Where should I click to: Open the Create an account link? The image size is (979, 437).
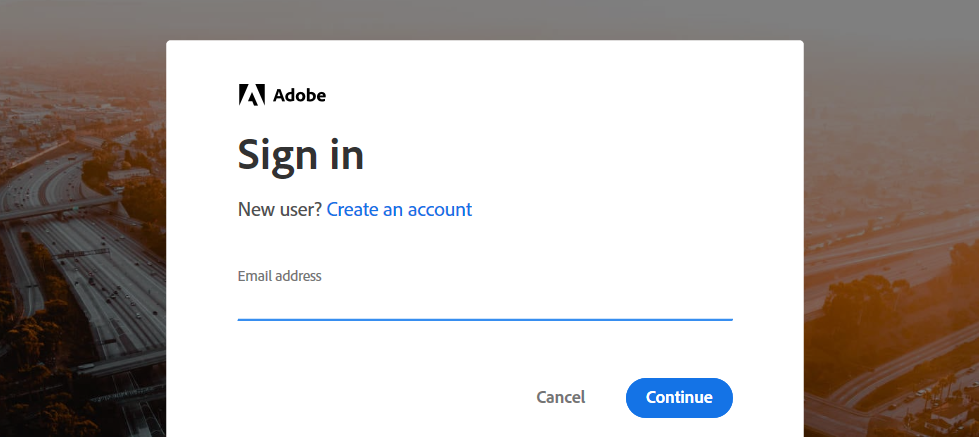[399, 209]
